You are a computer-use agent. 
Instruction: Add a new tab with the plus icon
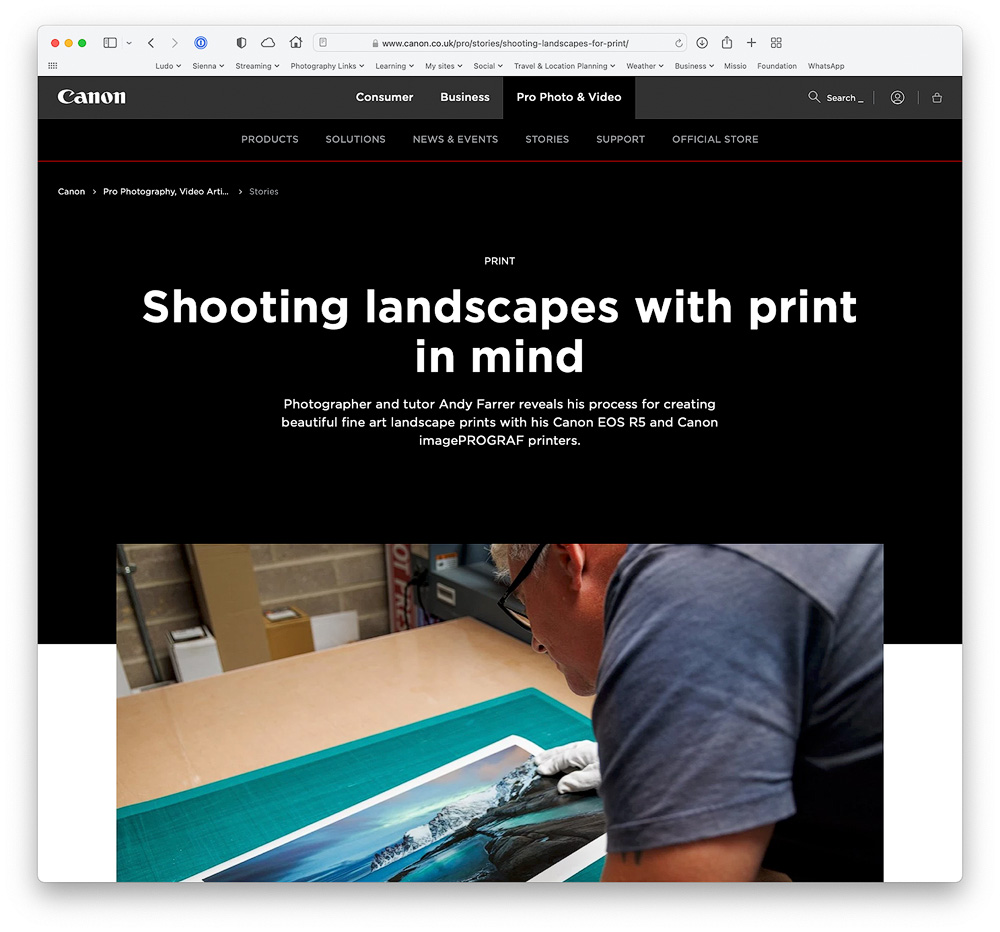click(x=751, y=43)
